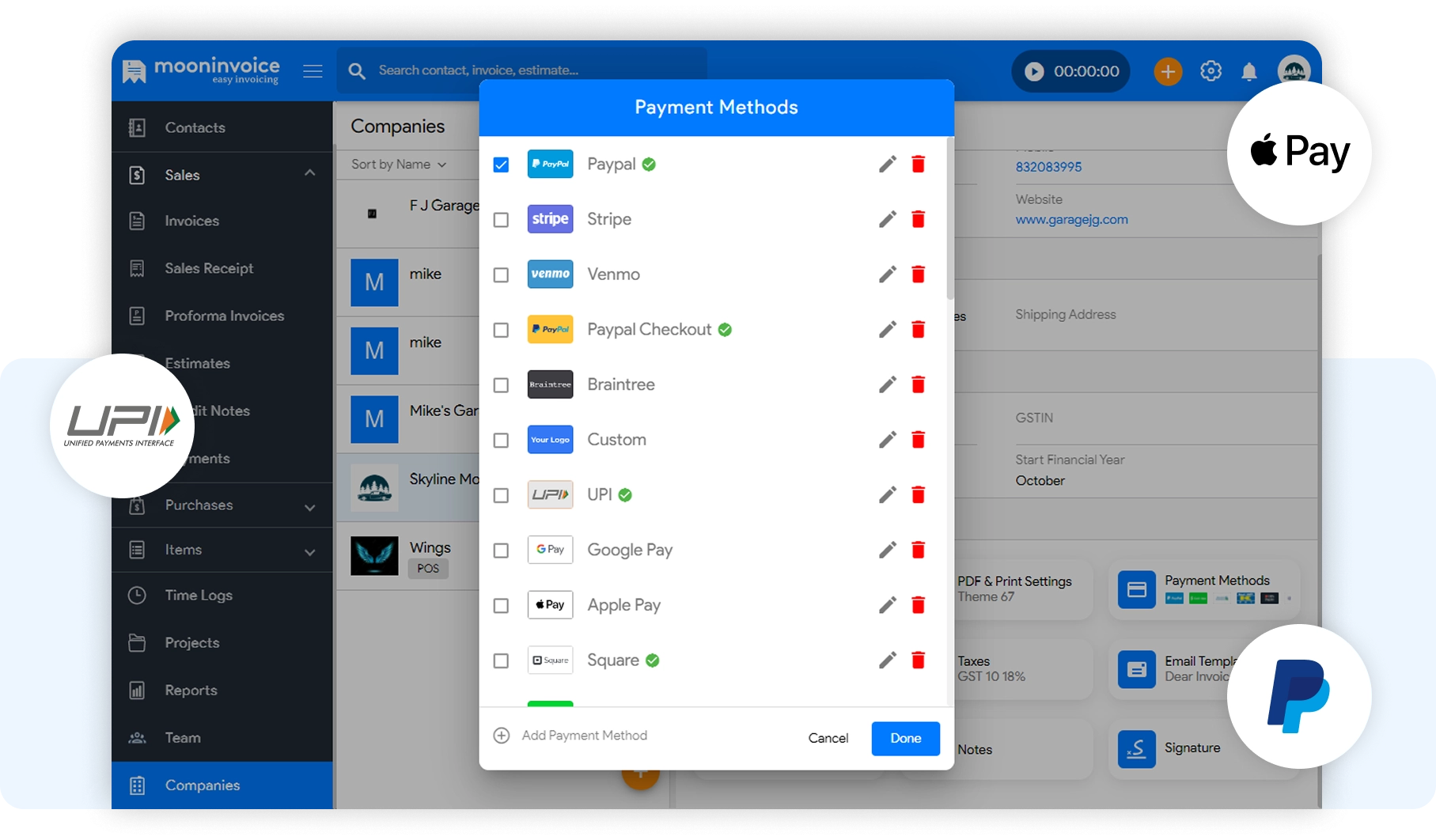1436x840 pixels.
Task: Uncheck the Paypal checkbox
Action: [x=501, y=165]
